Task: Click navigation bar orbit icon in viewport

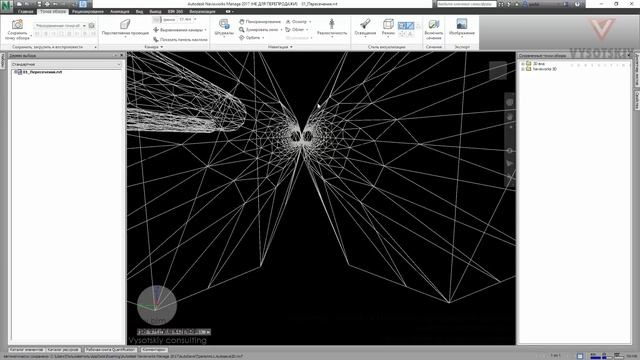Action: (x=510, y=151)
